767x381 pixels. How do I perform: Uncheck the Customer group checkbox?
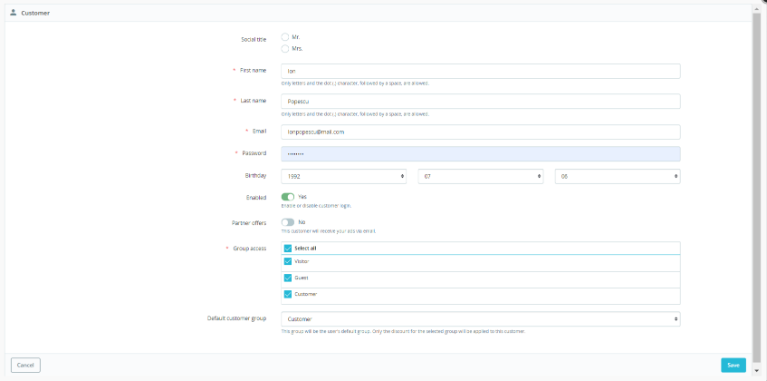point(288,294)
